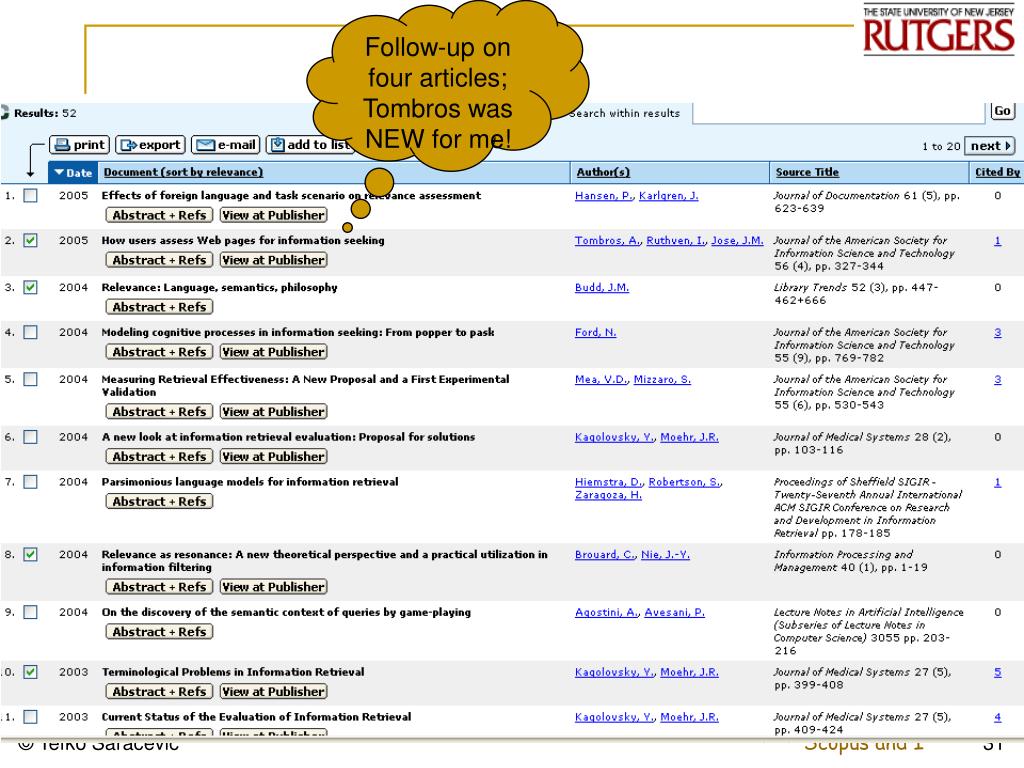Open Abstract + Refs for game-playing article
Image resolution: width=1024 pixels, height=768 pixels.
coord(159,632)
